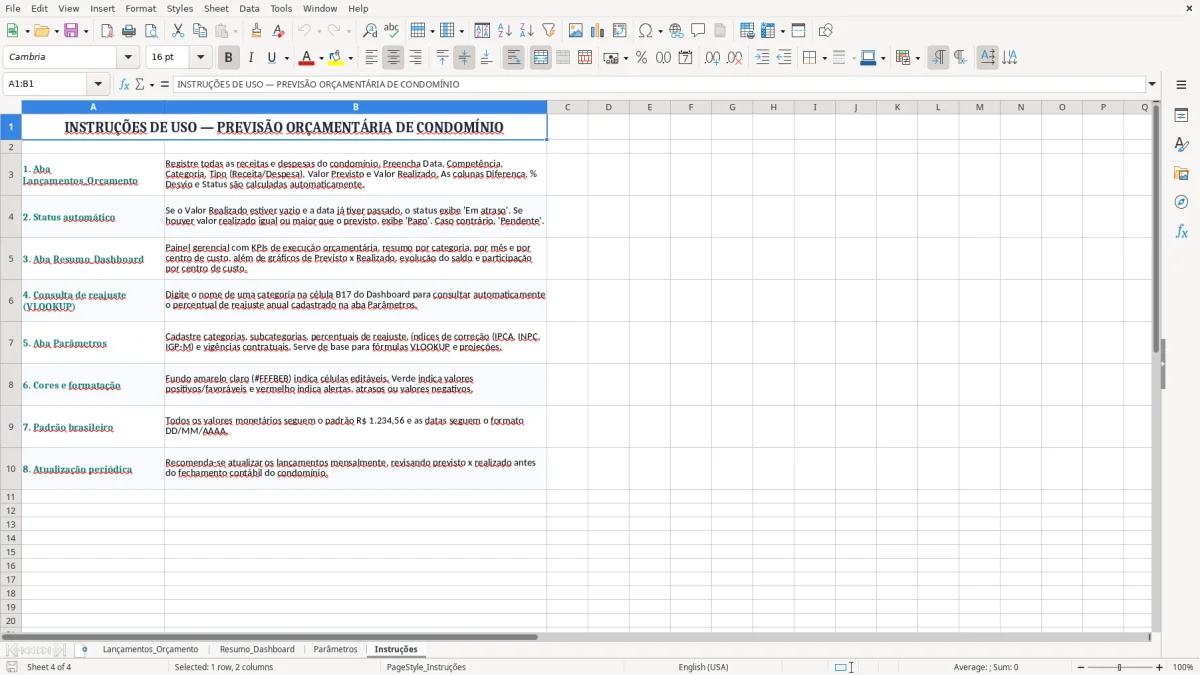Open the Sidebar Navigator

[1181, 202]
